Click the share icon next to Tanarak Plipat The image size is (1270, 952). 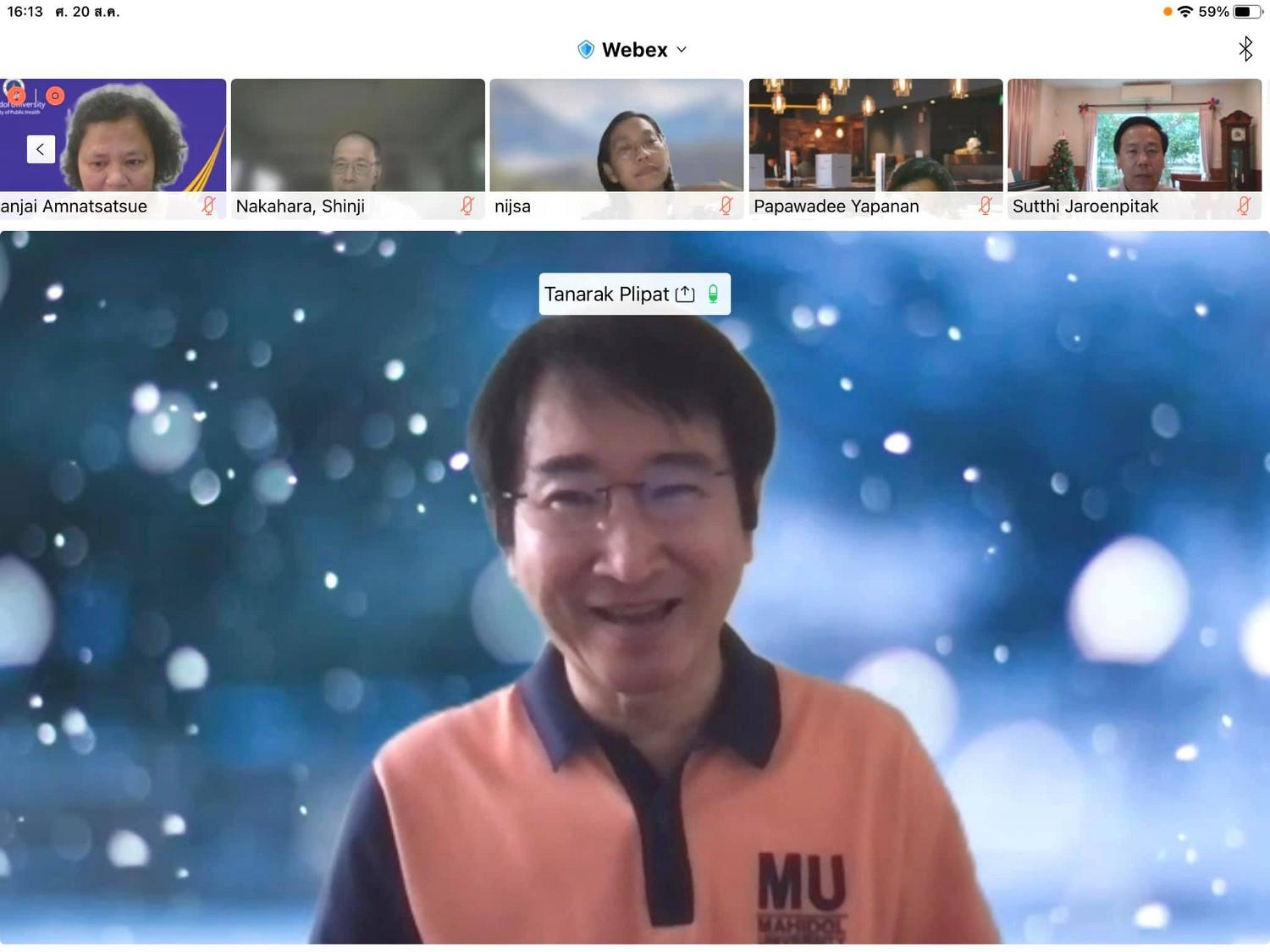pyautogui.click(x=685, y=294)
